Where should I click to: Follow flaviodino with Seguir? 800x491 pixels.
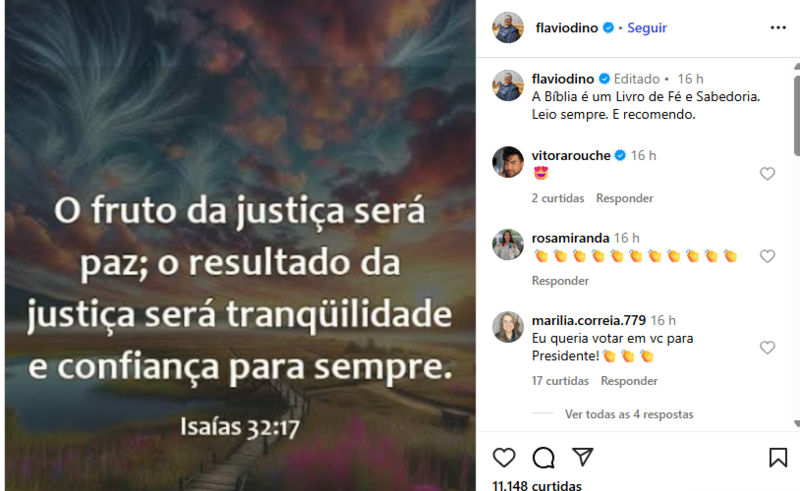pos(647,28)
